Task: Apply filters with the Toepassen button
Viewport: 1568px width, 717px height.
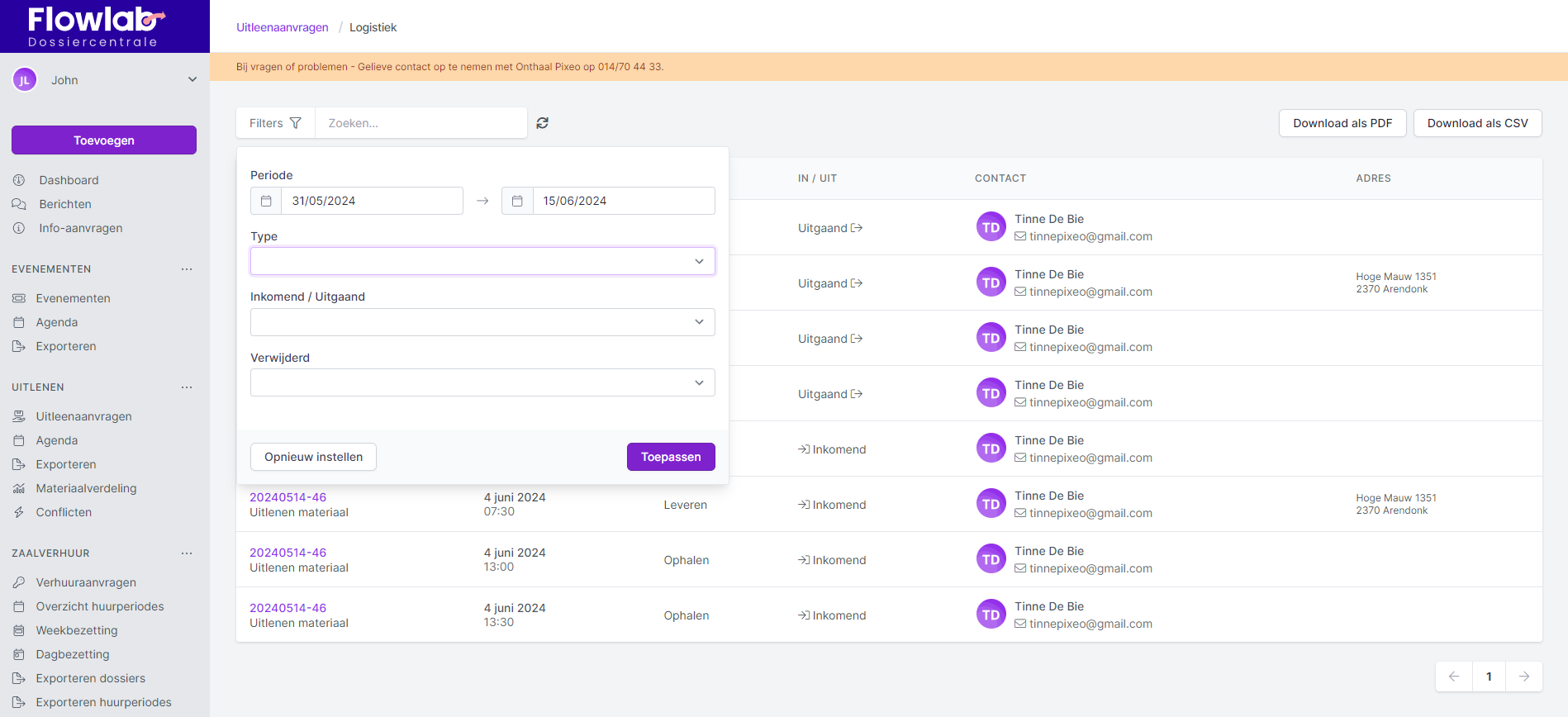Action: pos(670,457)
